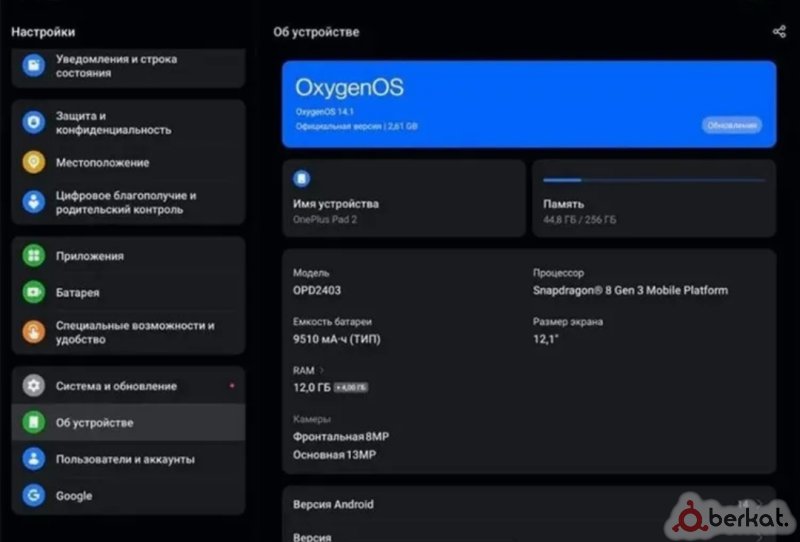Open Специальные возможности и удобство

point(128,332)
